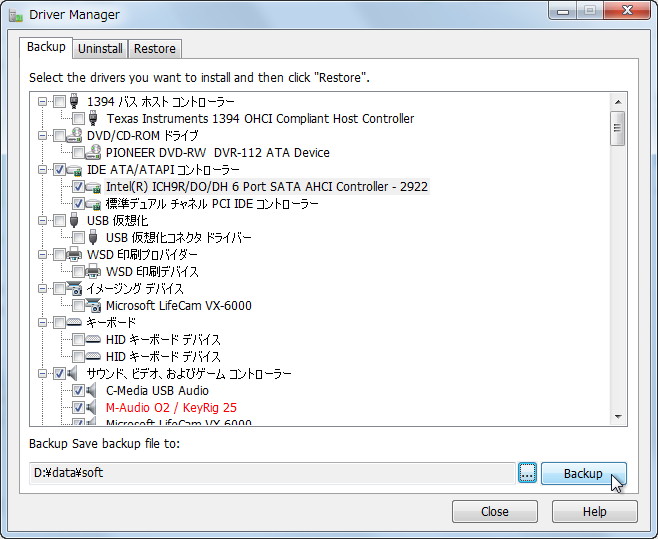Switch to the Uninstall tab

[x=100, y=49]
